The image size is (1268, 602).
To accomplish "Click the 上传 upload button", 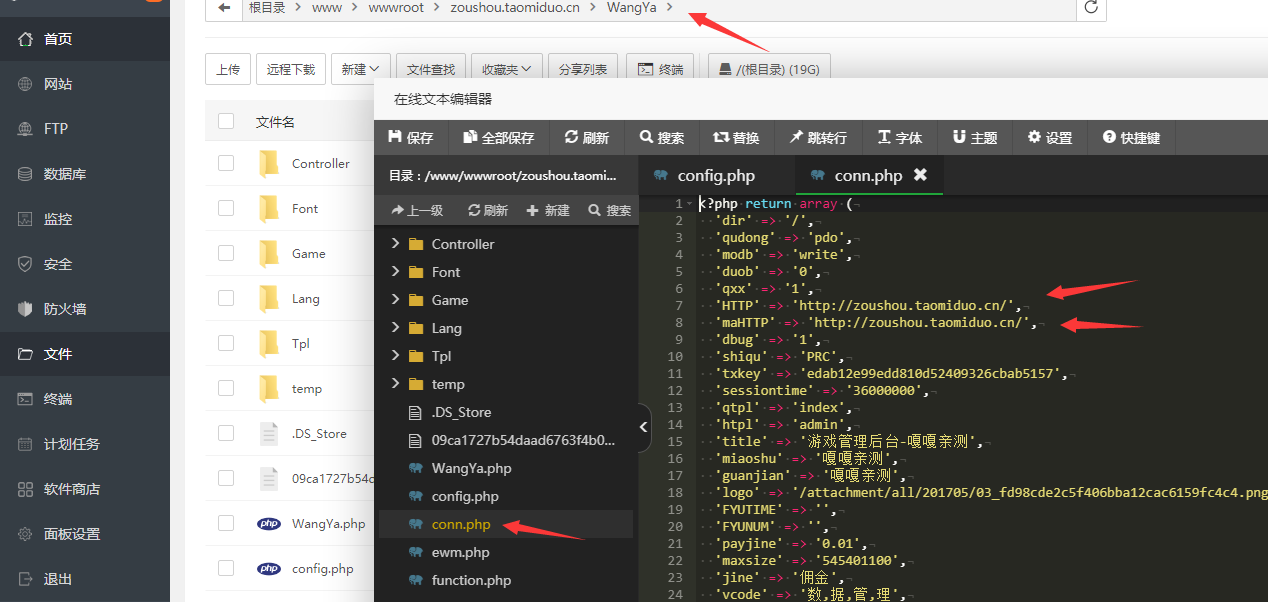I will [227, 69].
